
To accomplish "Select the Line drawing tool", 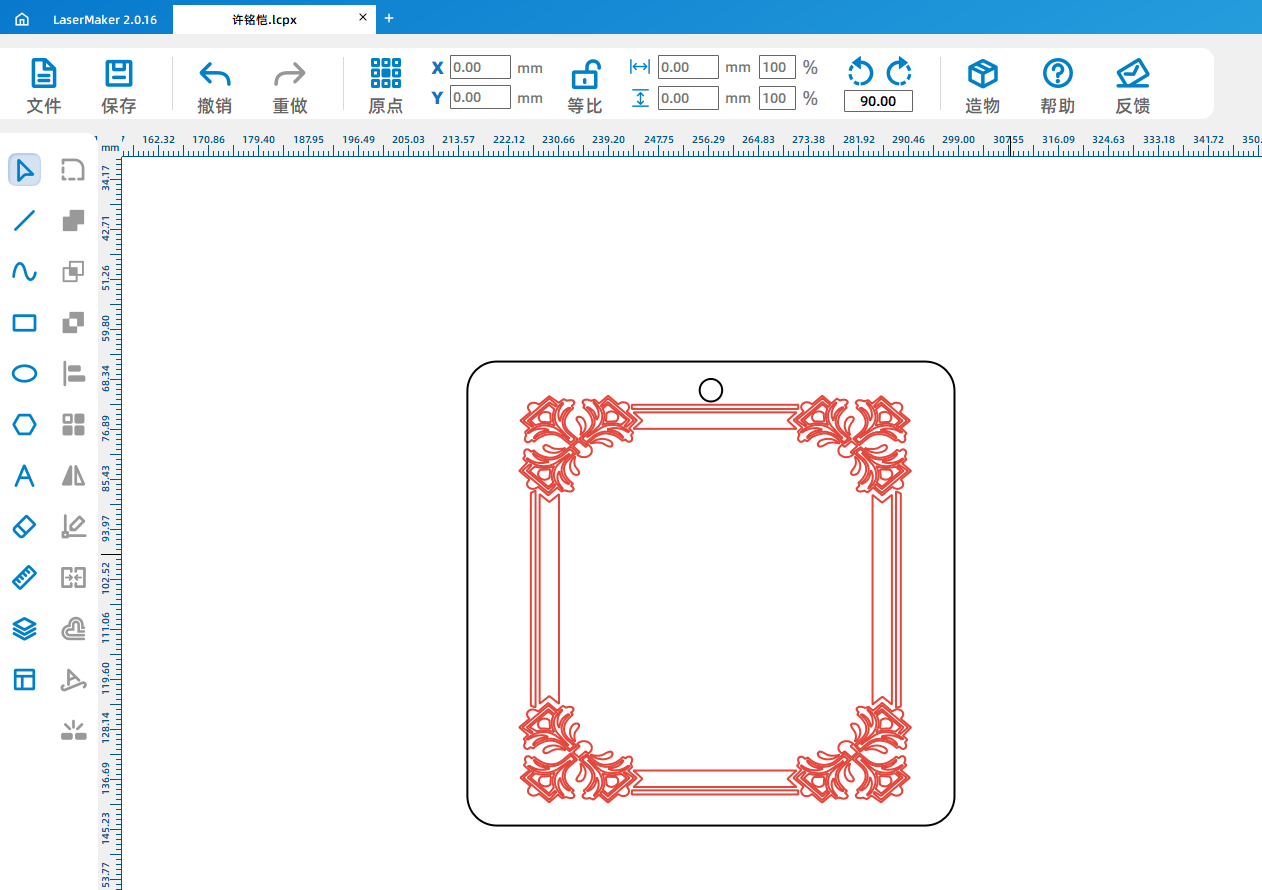I will click(25, 221).
